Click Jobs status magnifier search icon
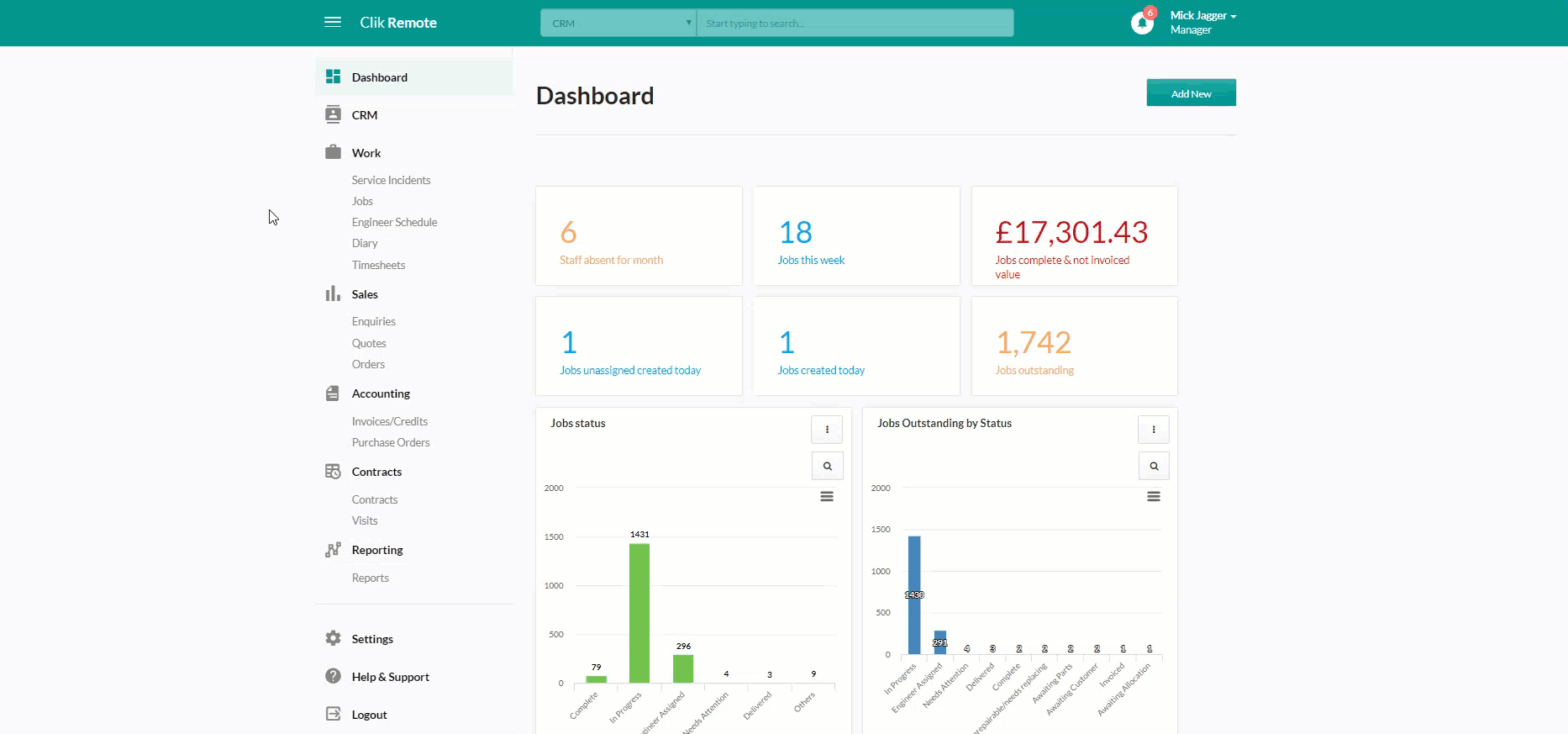Viewport: 1568px width, 734px height. pyautogui.click(x=827, y=466)
